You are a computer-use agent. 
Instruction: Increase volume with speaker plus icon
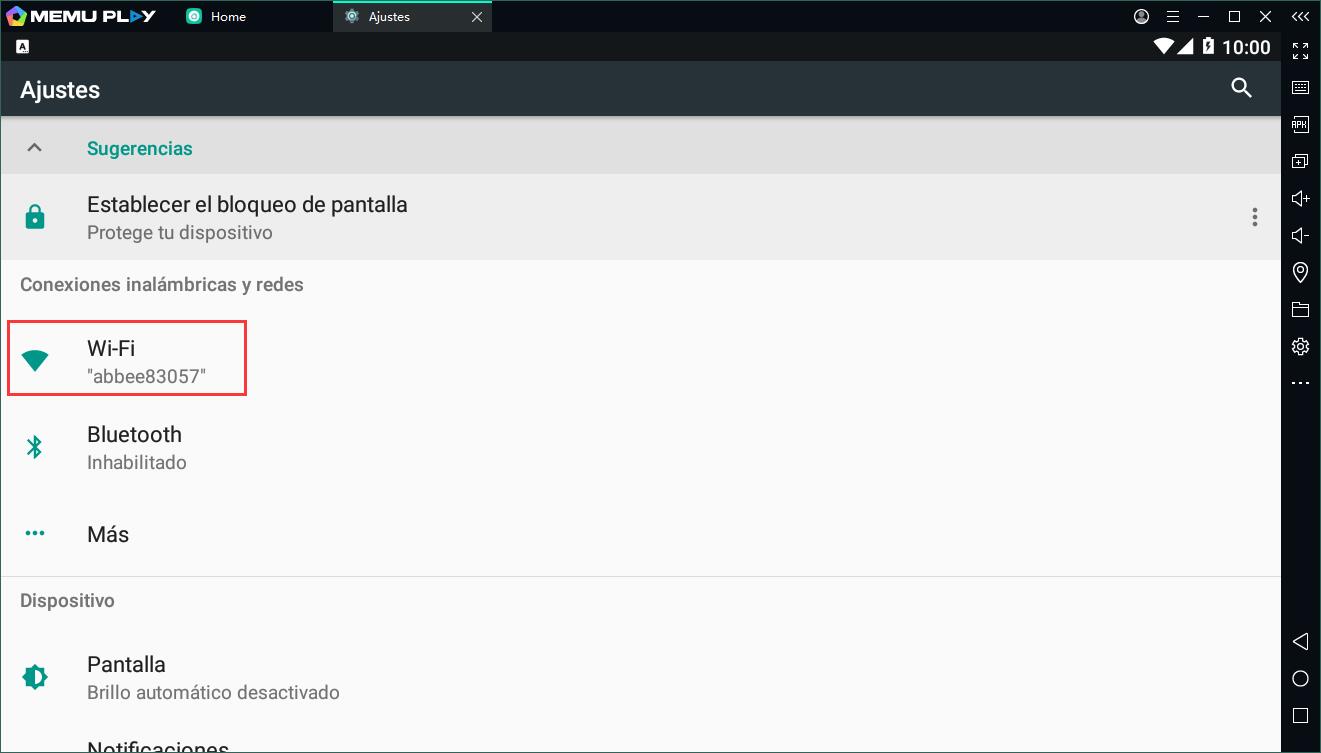[1300, 198]
